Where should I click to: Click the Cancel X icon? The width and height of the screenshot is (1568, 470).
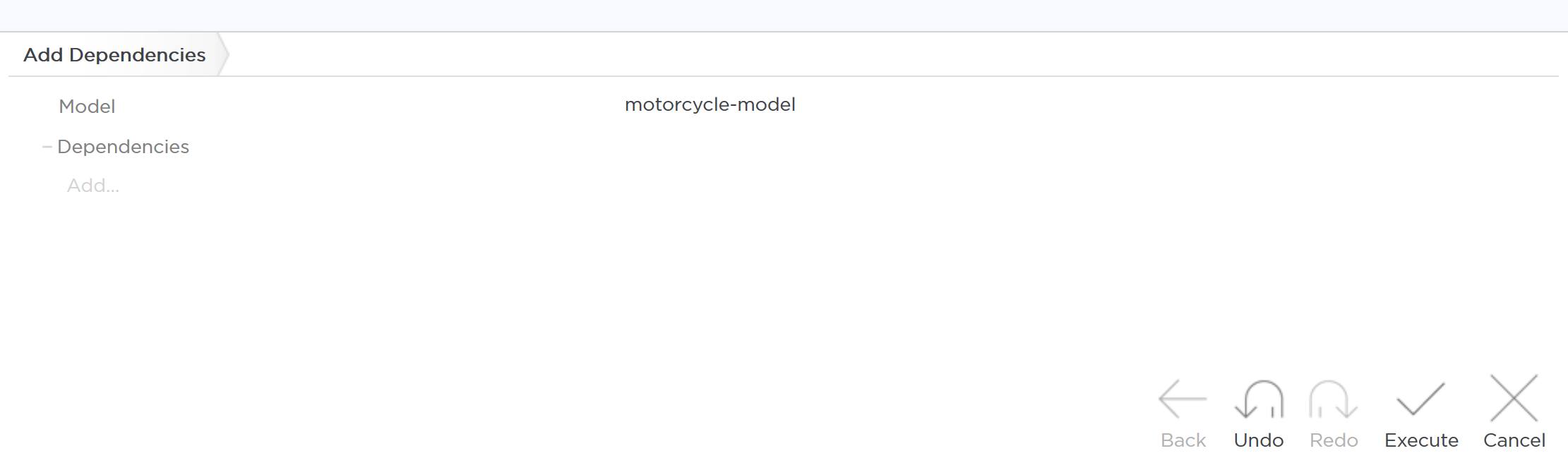(1514, 399)
